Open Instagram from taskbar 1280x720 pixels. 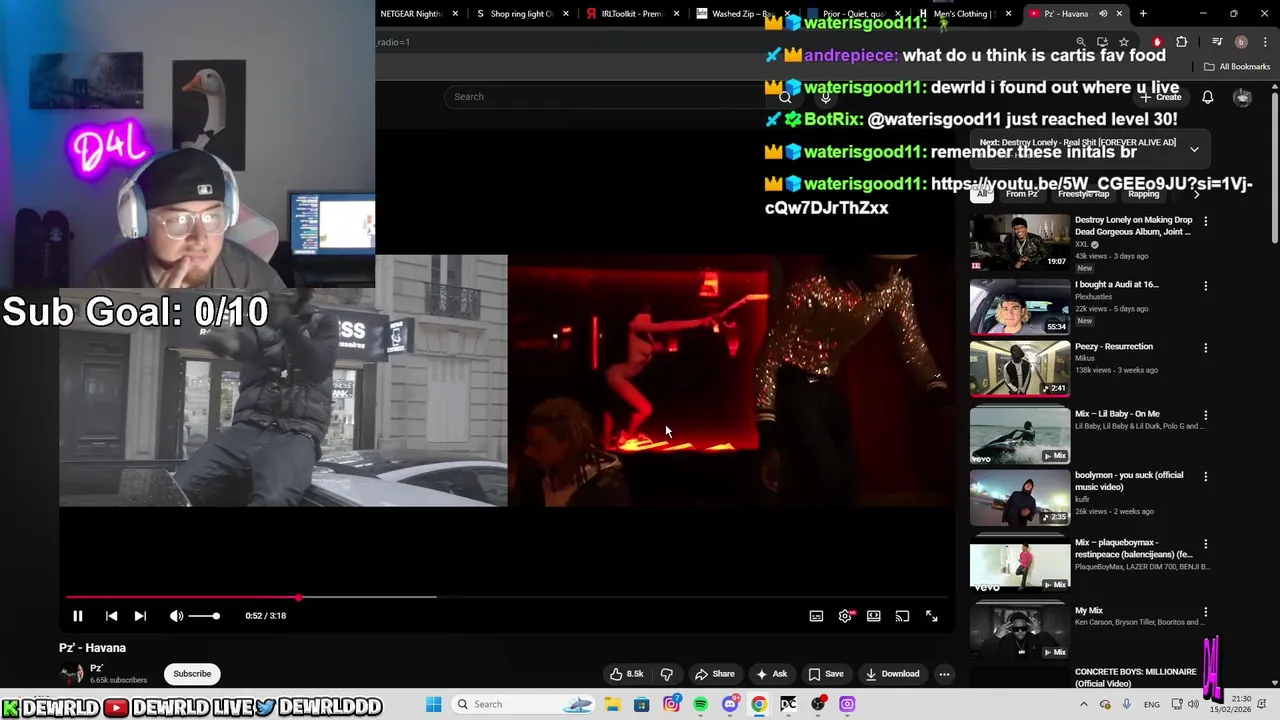click(671, 704)
